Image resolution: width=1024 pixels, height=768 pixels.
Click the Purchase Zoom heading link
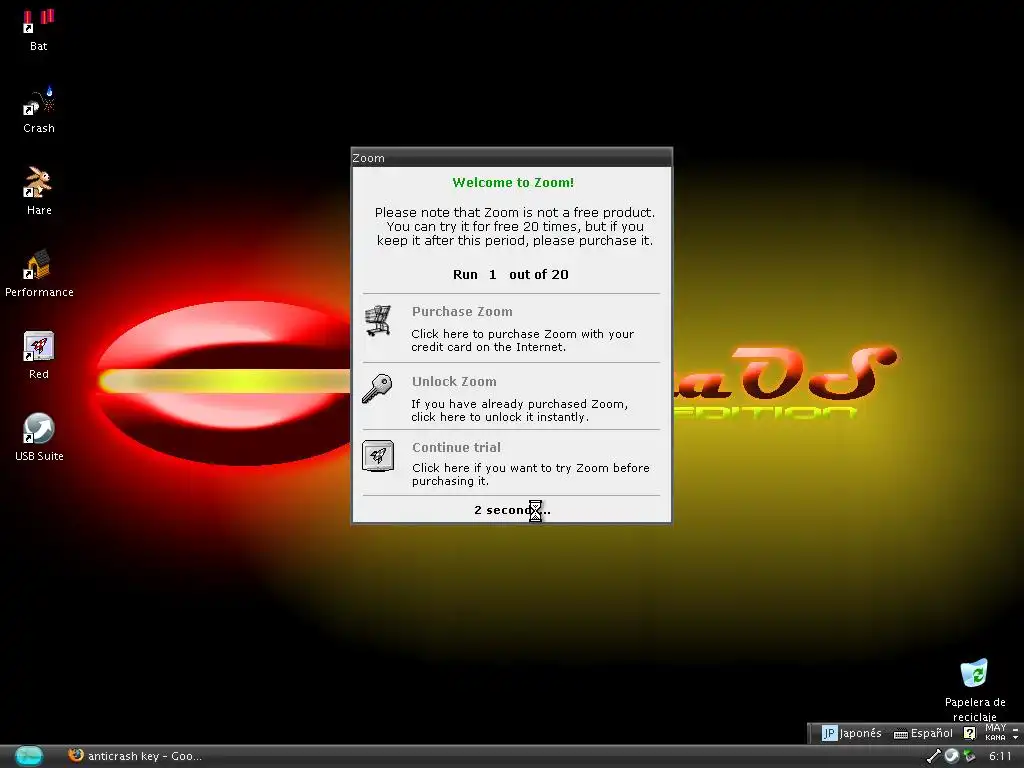tap(462, 312)
